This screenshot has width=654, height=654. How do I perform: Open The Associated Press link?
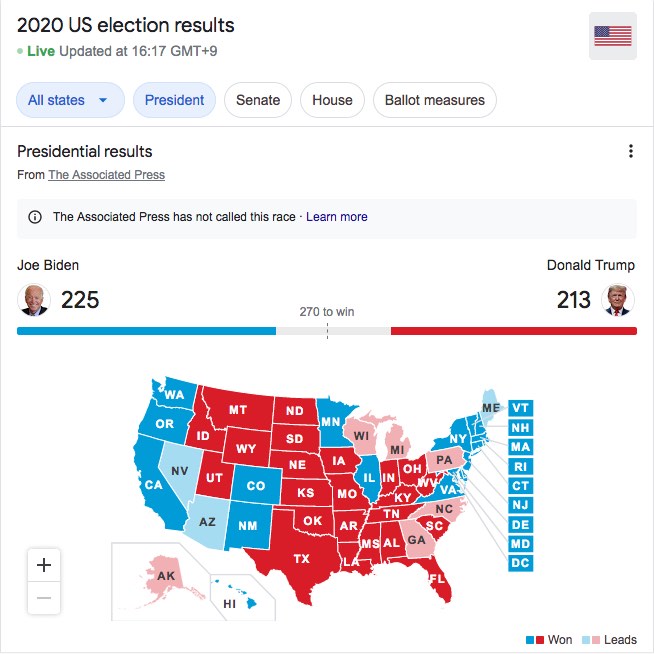tap(106, 175)
